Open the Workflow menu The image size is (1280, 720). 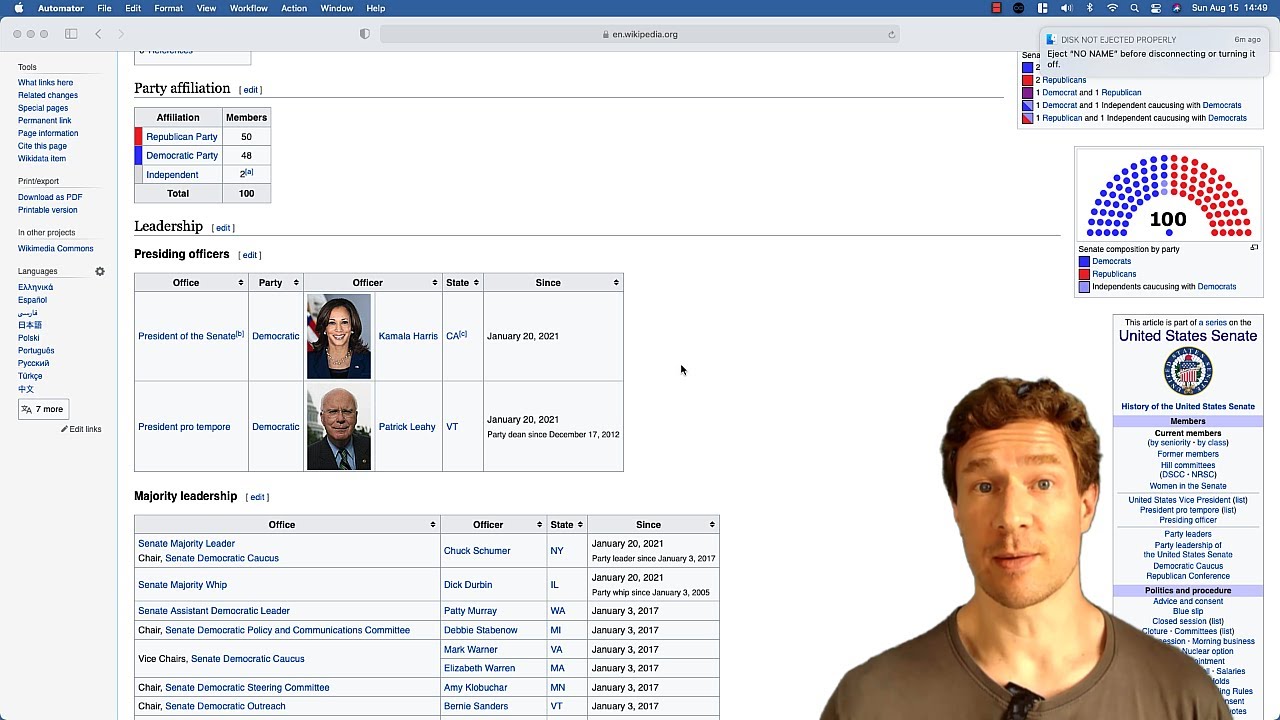(x=248, y=8)
